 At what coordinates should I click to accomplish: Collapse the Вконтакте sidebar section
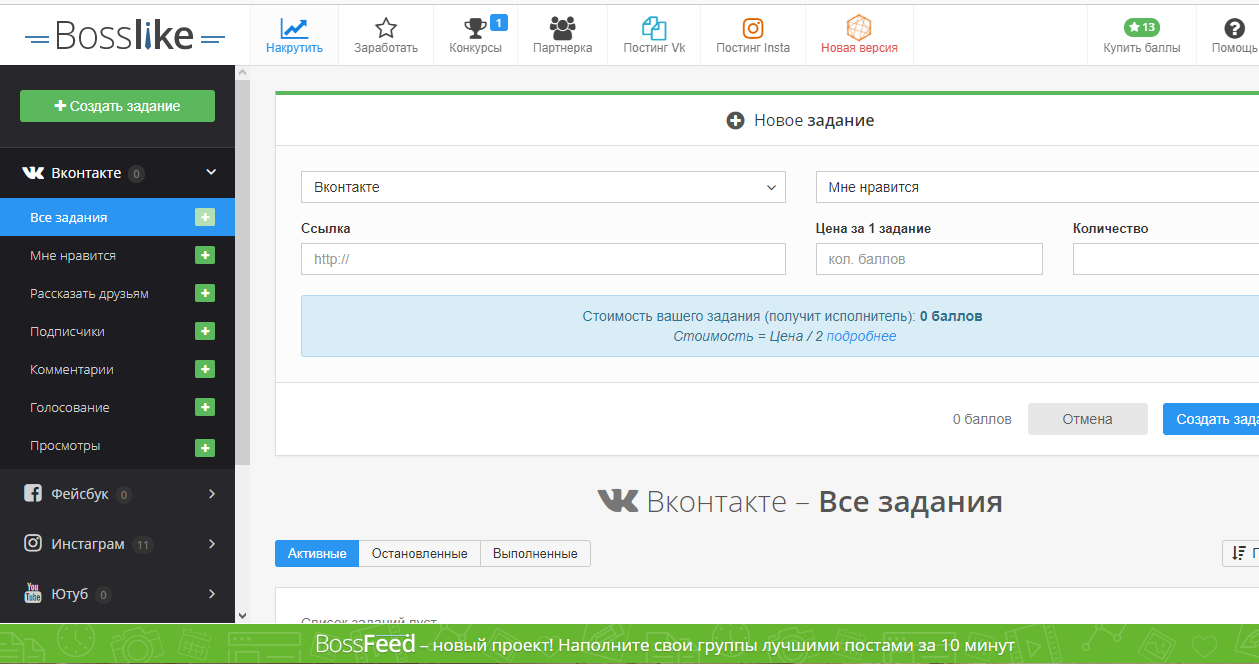(x=211, y=172)
